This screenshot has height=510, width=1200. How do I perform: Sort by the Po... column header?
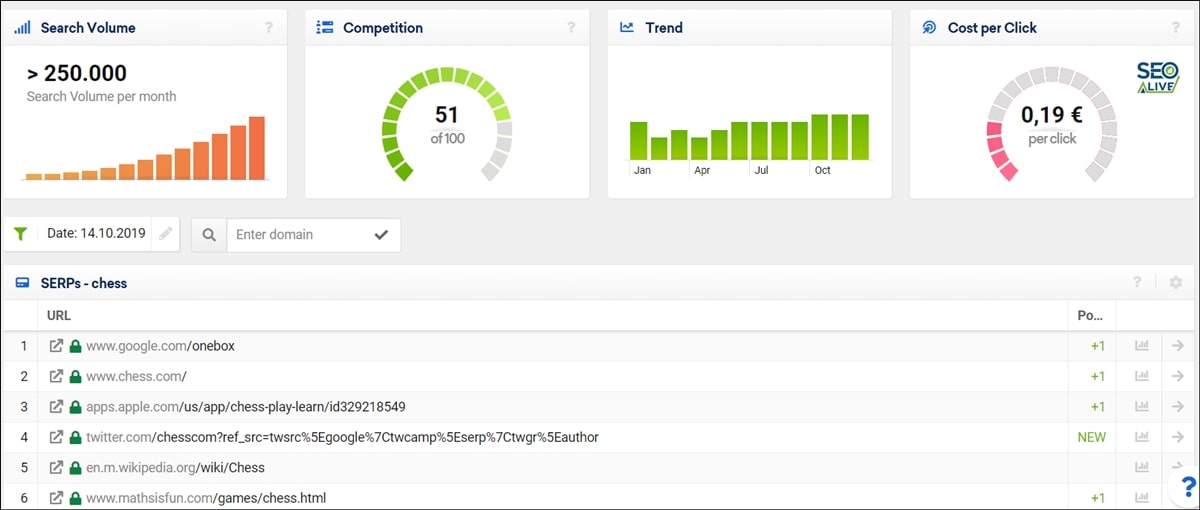pos(1089,316)
